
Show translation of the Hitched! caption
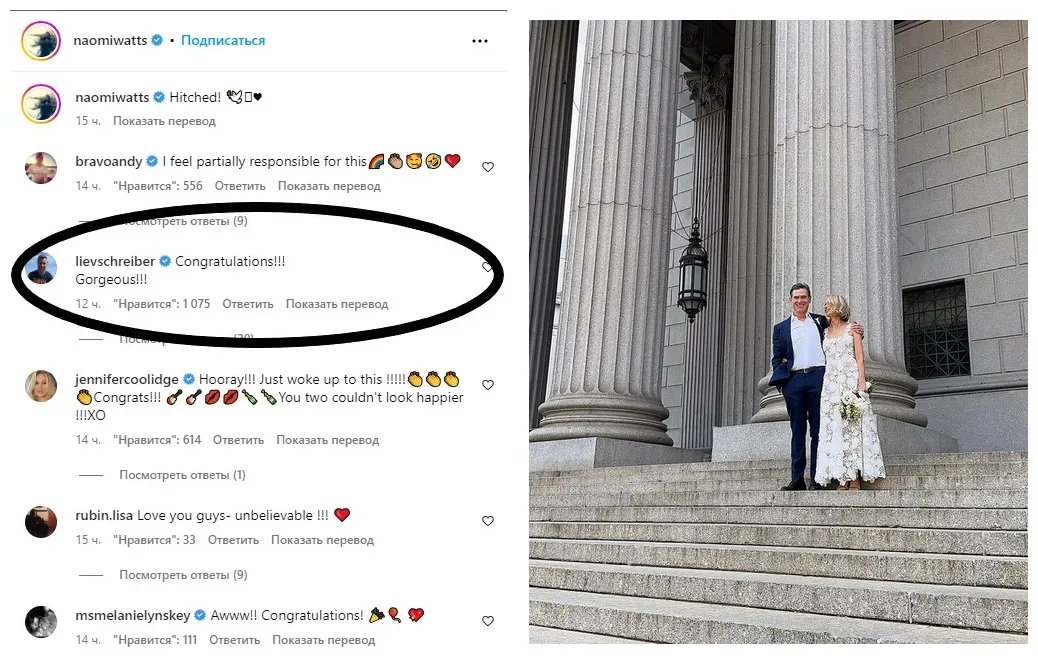click(x=164, y=121)
